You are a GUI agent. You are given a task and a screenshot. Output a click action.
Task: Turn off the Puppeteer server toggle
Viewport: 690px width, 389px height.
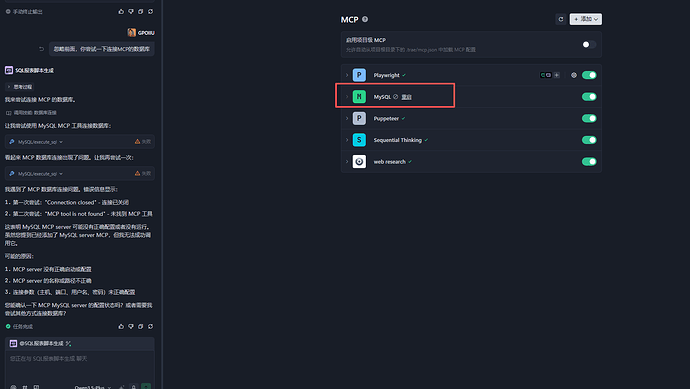(x=589, y=118)
